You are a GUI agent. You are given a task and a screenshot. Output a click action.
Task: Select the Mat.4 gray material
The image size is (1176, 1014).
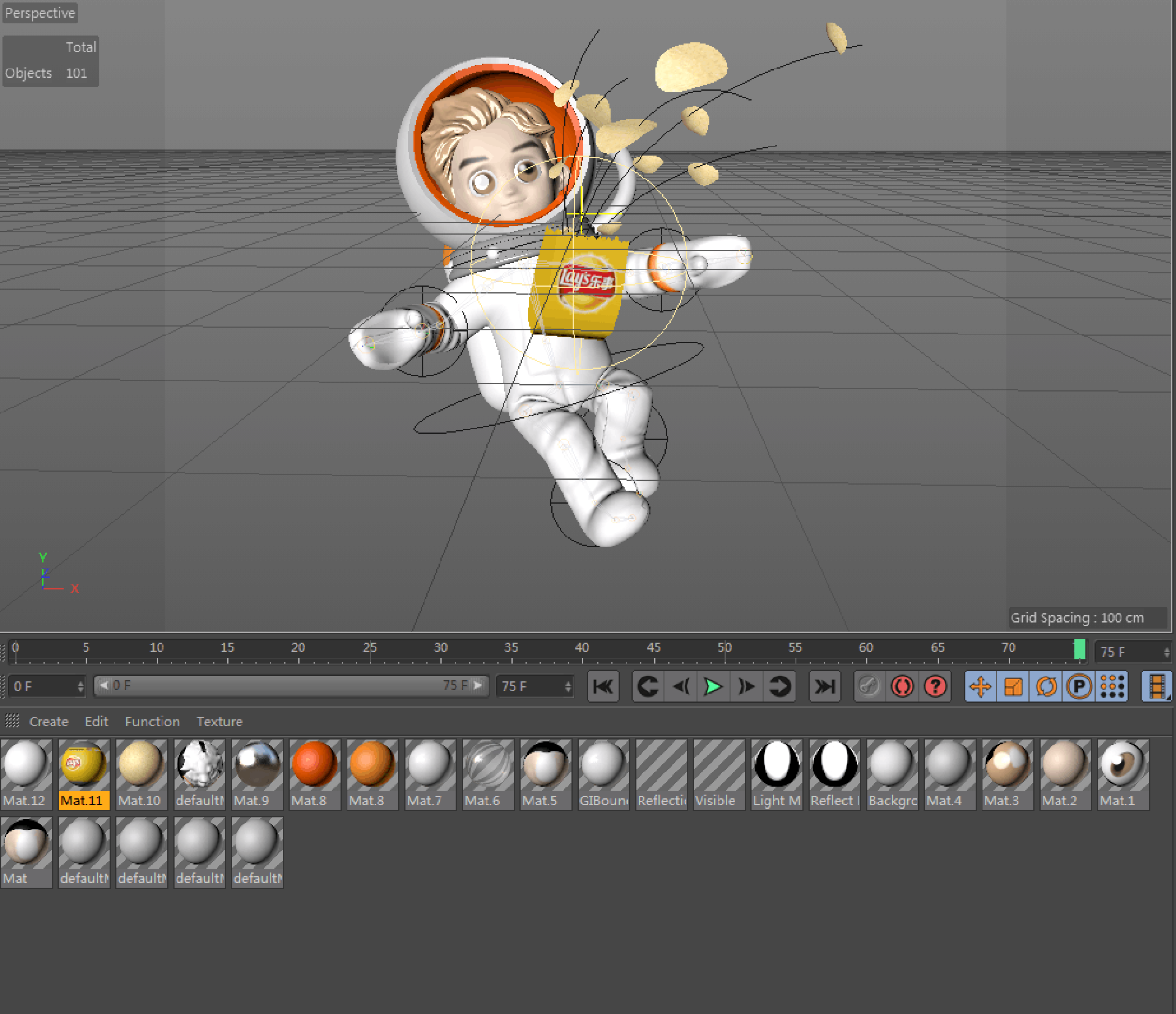click(950, 774)
